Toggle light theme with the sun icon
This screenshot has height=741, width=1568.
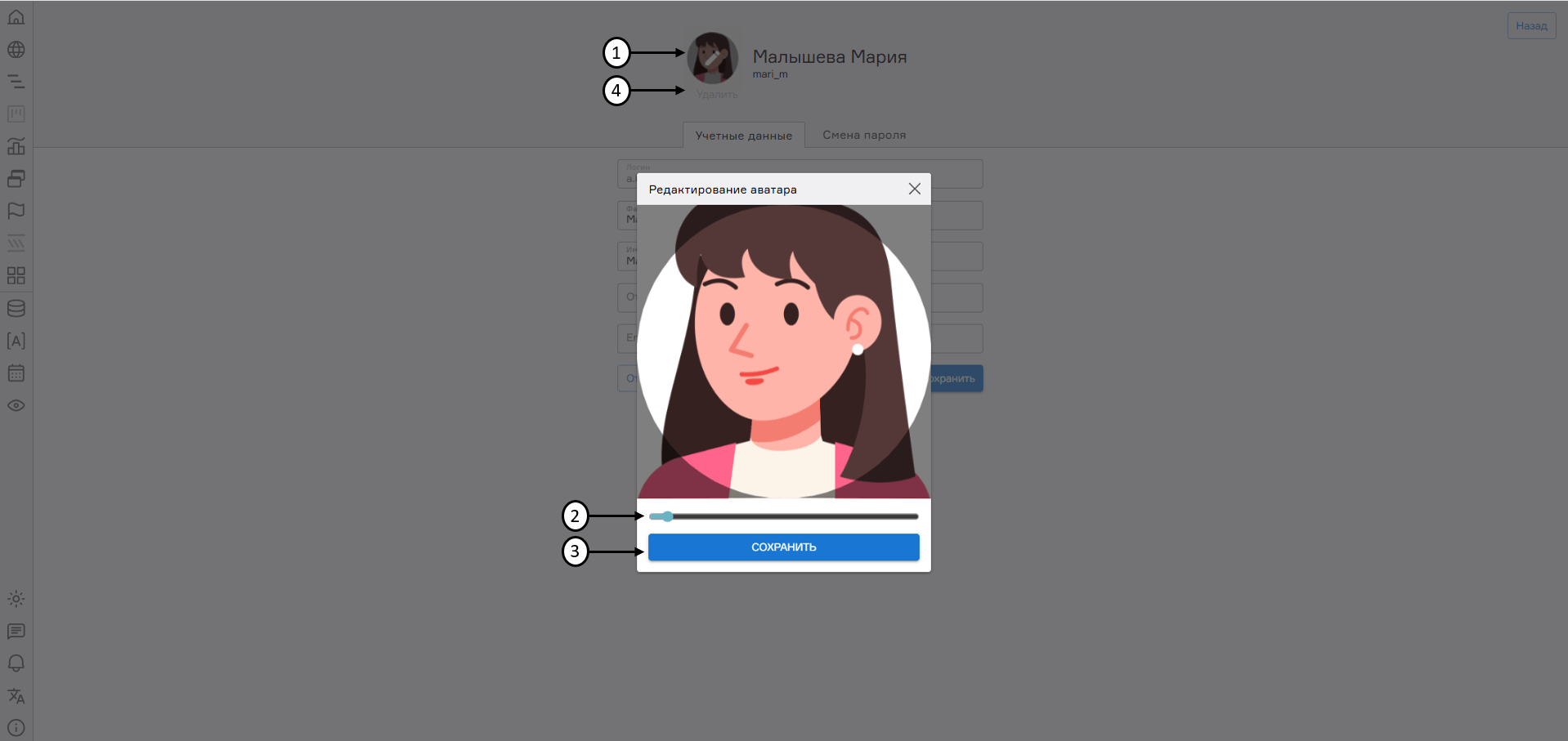point(16,599)
